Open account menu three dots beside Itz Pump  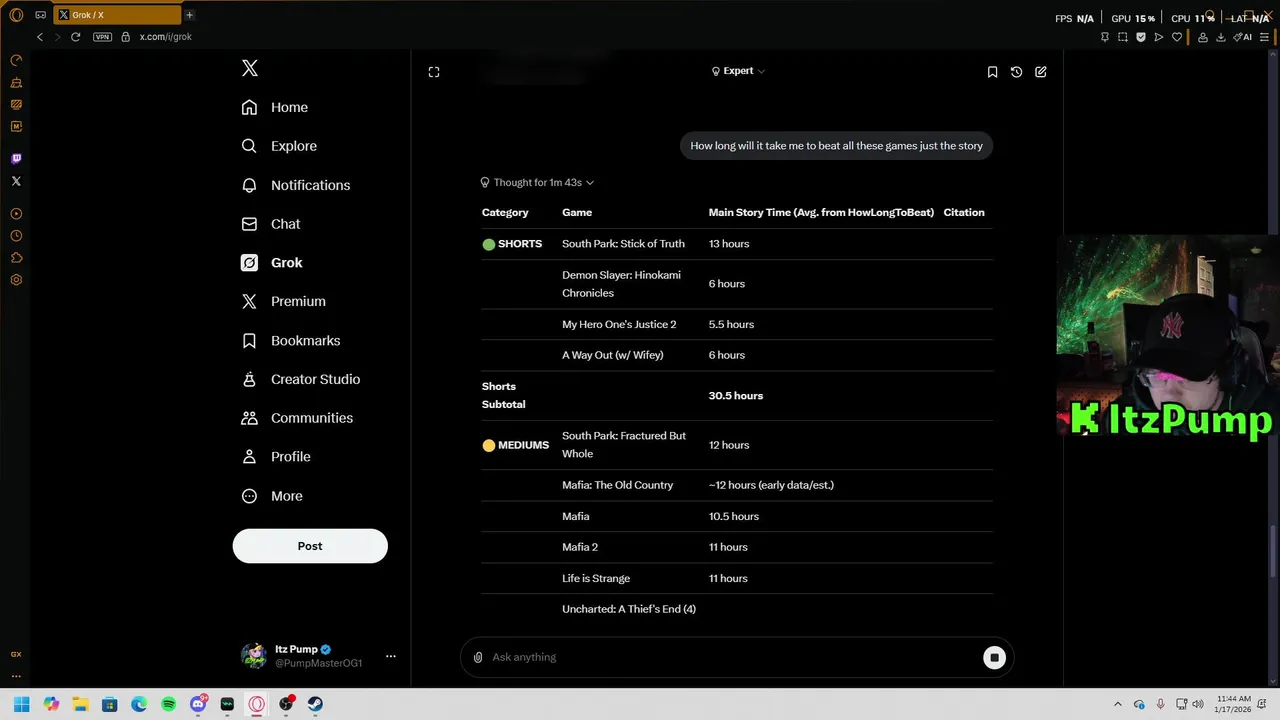(391, 656)
